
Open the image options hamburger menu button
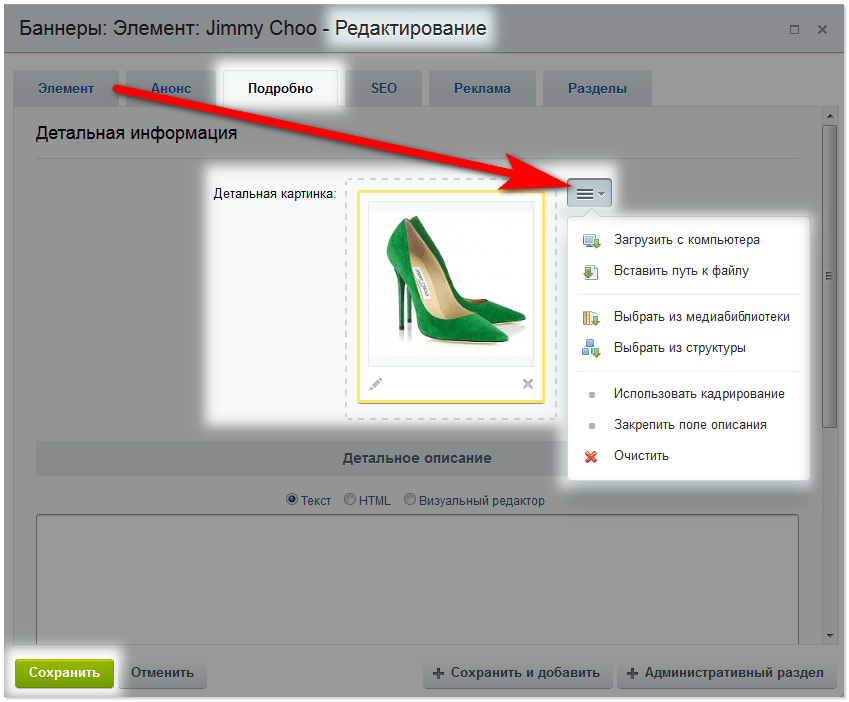coord(589,193)
